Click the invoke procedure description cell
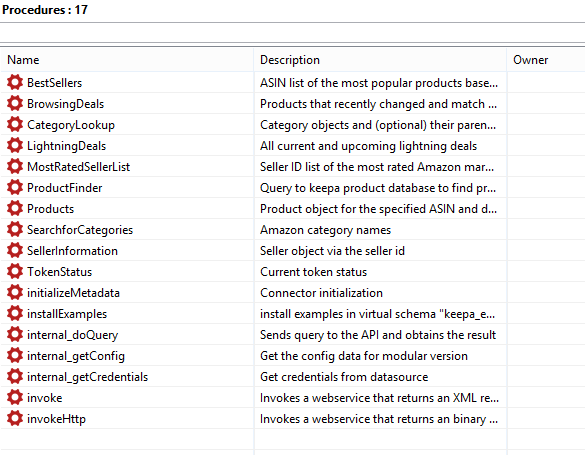The image size is (586, 456). (x=380, y=398)
